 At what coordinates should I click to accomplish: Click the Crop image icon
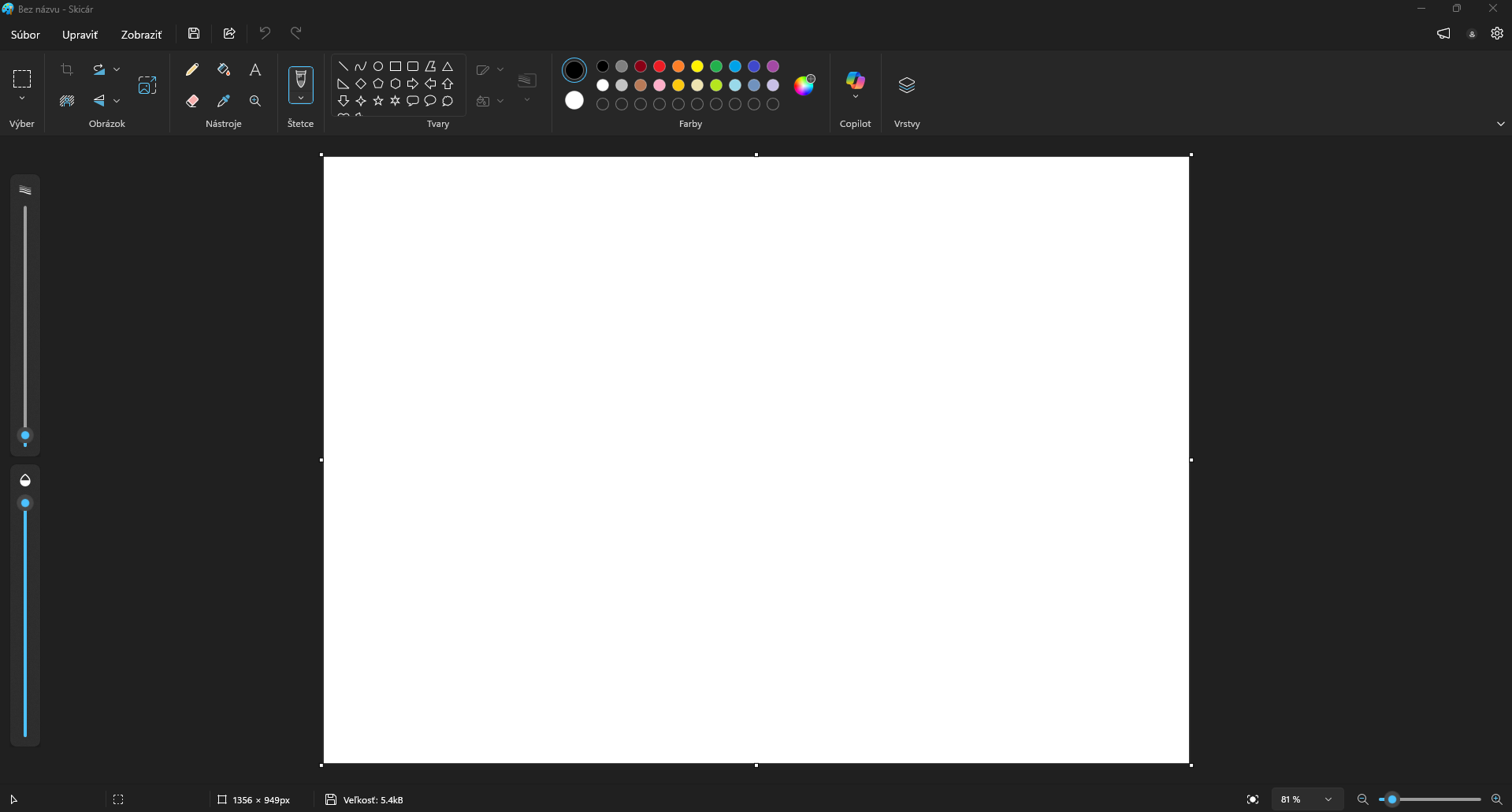(x=67, y=70)
